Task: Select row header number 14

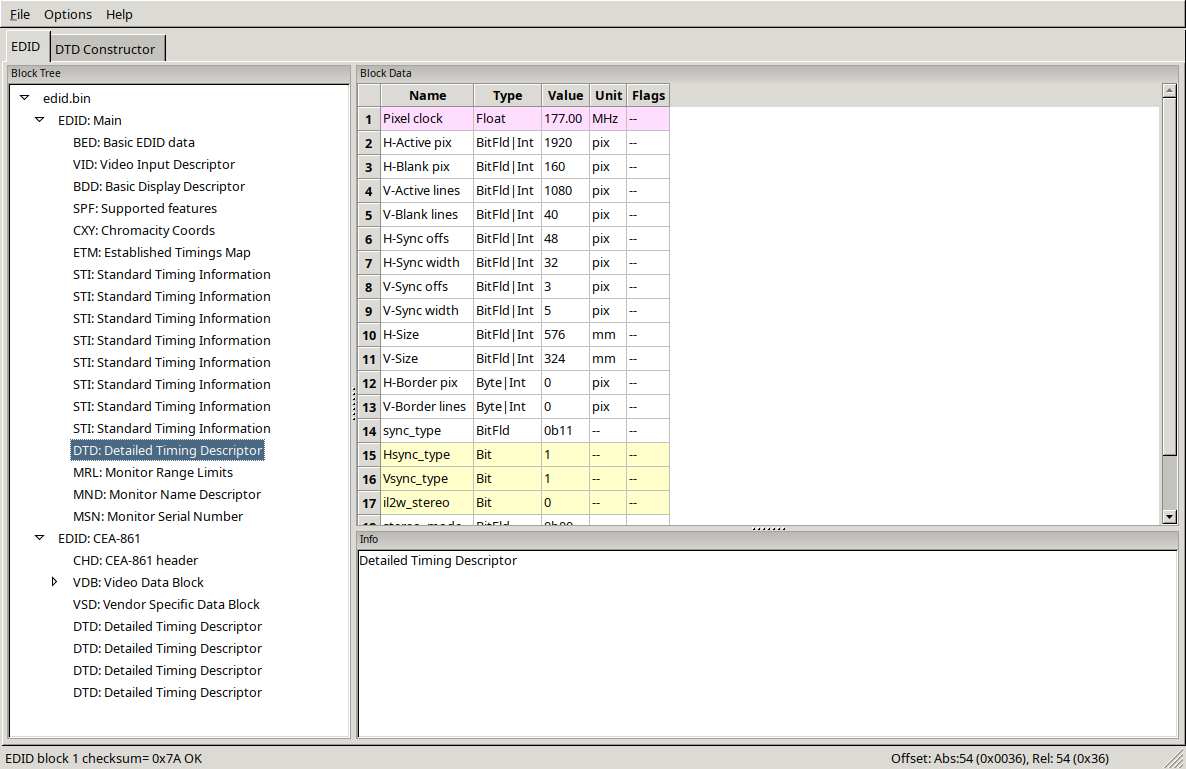Action: coord(369,431)
